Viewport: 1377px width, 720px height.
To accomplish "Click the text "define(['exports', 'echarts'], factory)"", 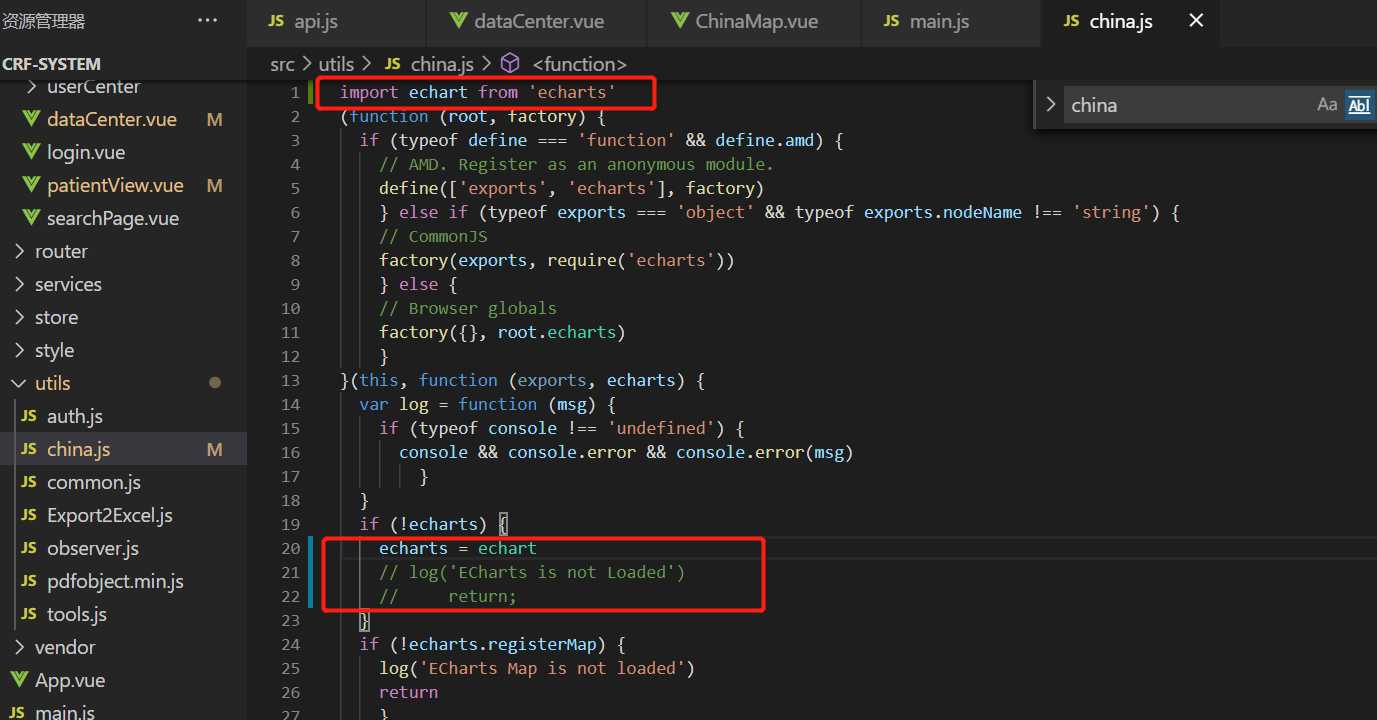I will coord(571,188).
